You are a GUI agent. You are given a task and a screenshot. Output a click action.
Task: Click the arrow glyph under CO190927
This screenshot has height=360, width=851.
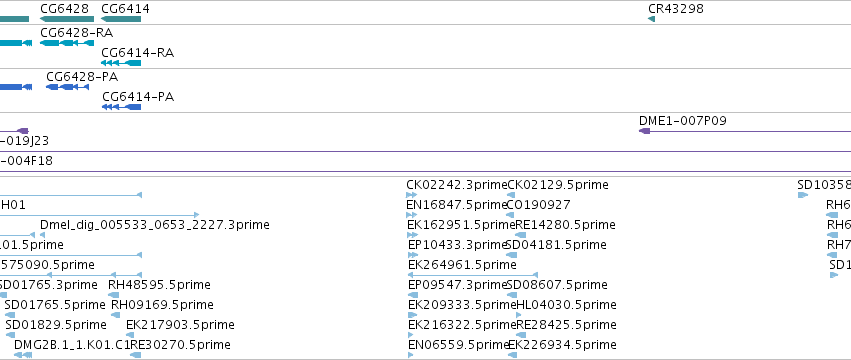point(510,215)
